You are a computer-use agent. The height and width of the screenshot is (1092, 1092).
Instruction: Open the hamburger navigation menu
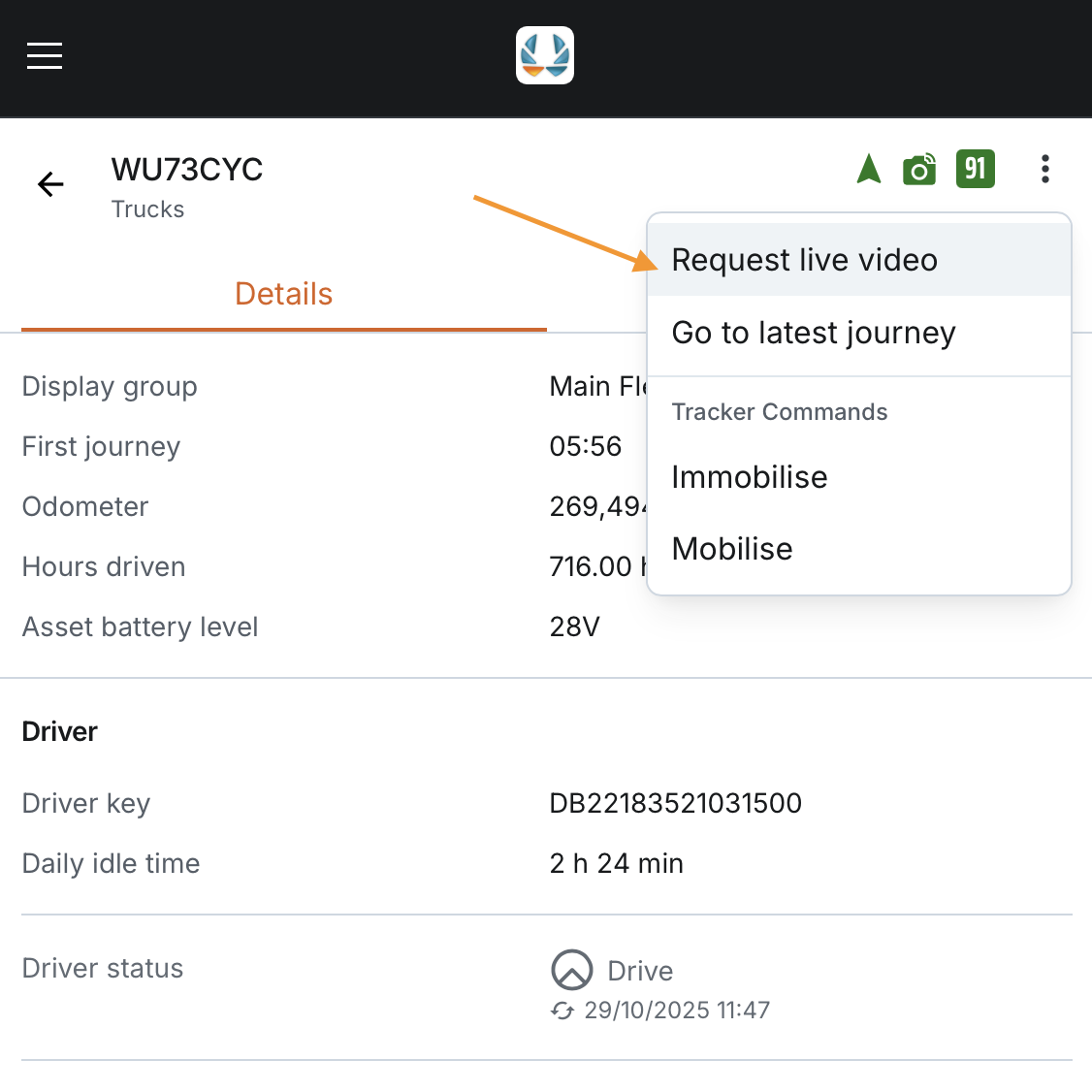pos(45,56)
